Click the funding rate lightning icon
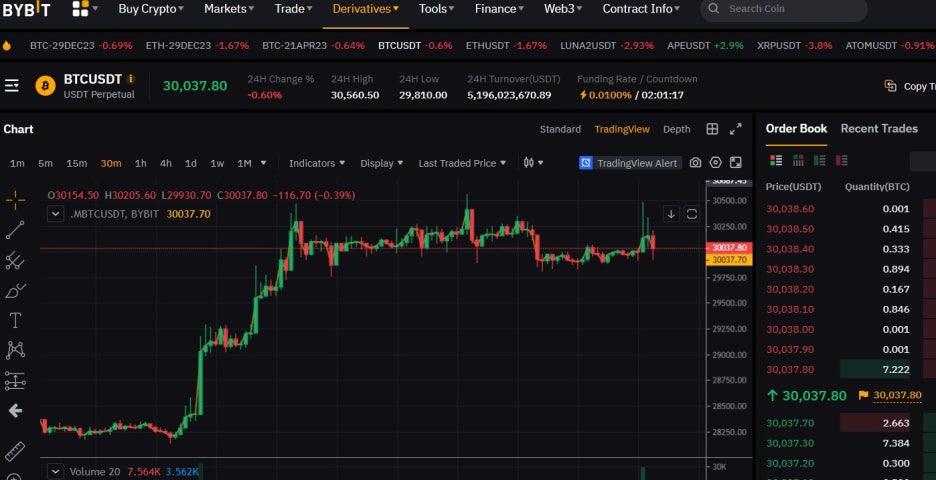 pyautogui.click(x=583, y=95)
